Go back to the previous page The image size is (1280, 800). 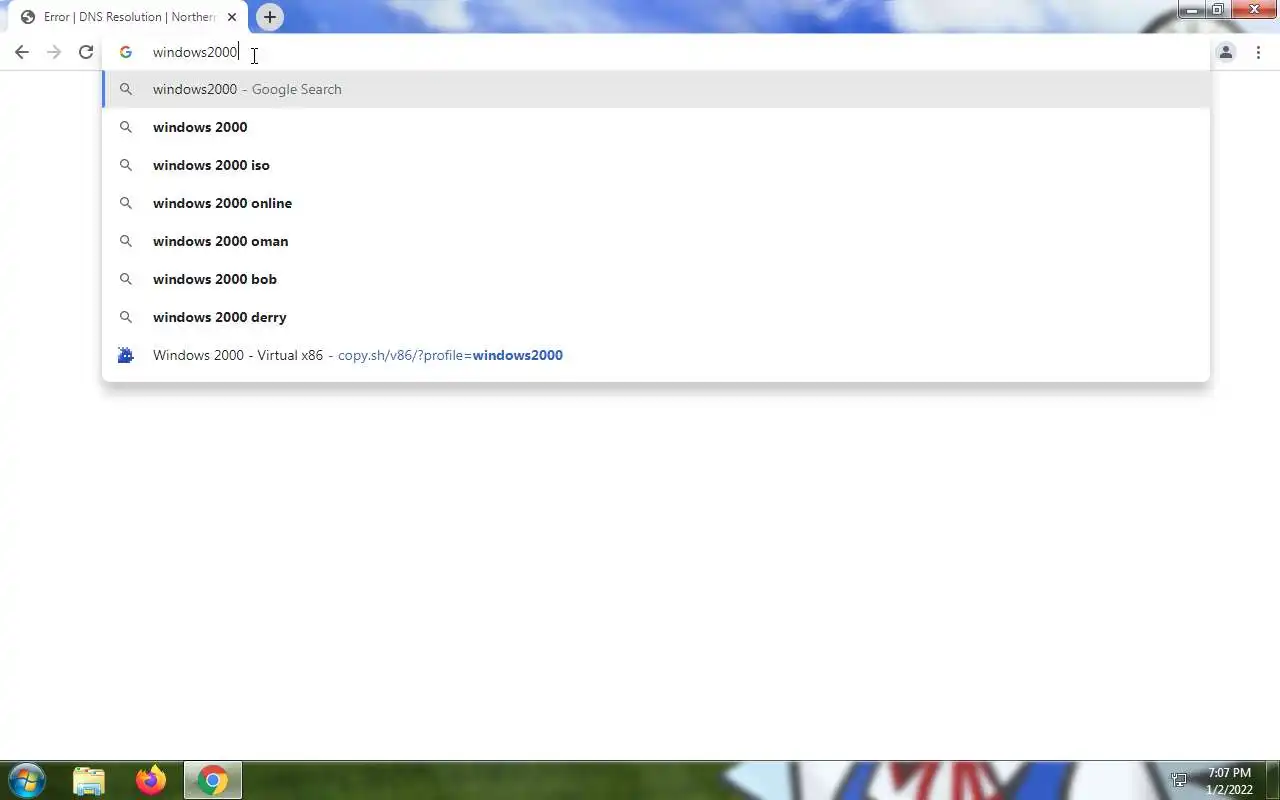click(22, 52)
